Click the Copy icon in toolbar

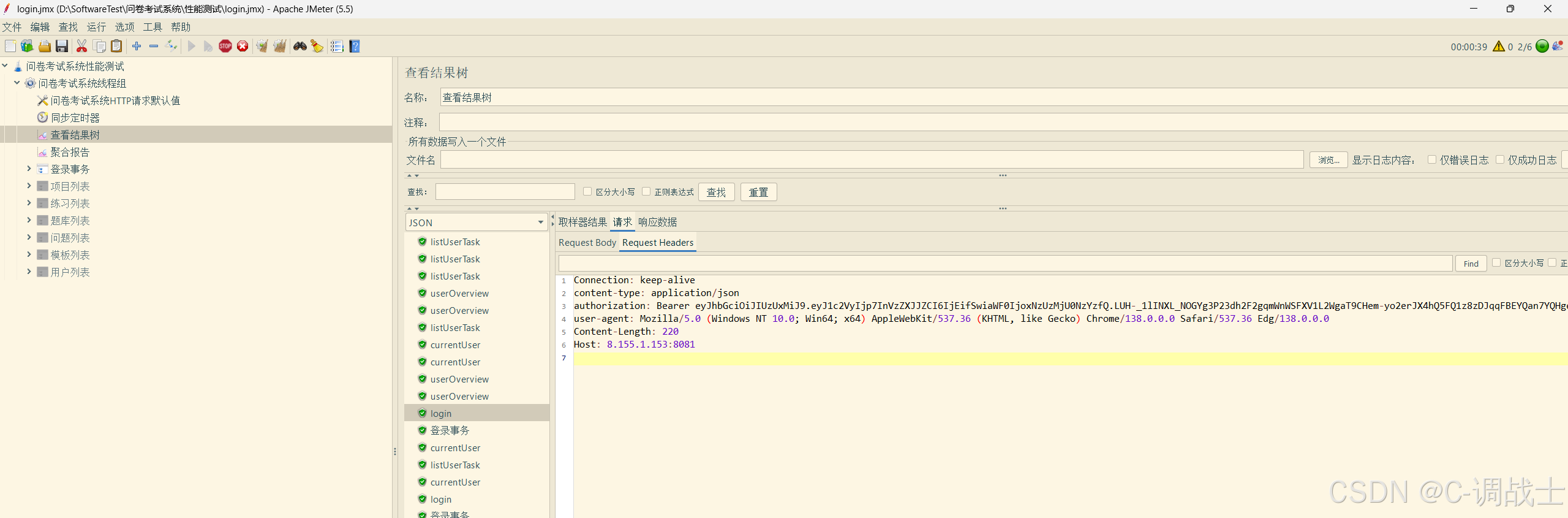pyautogui.click(x=99, y=46)
